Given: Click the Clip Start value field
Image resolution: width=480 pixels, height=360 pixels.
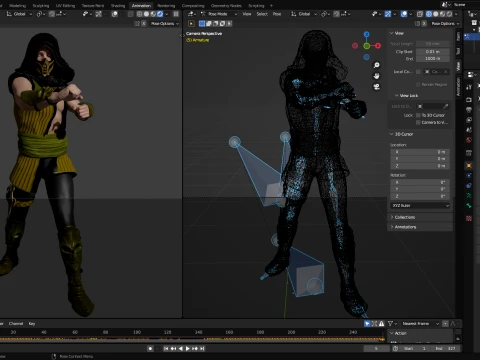Looking at the screenshot, I should tap(432, 52).
